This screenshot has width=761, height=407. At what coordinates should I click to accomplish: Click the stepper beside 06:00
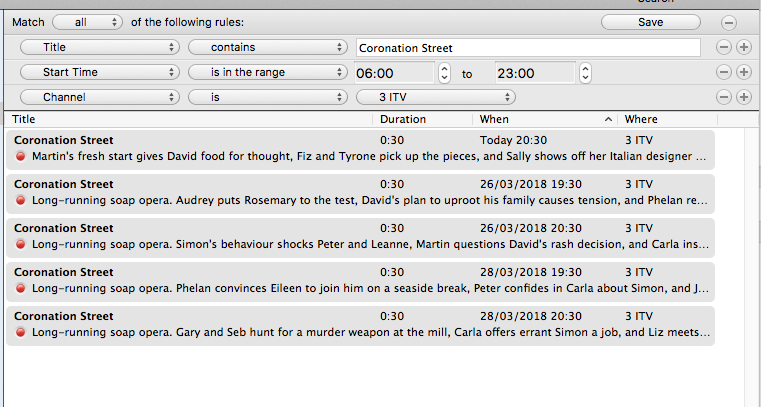[444, 73]
